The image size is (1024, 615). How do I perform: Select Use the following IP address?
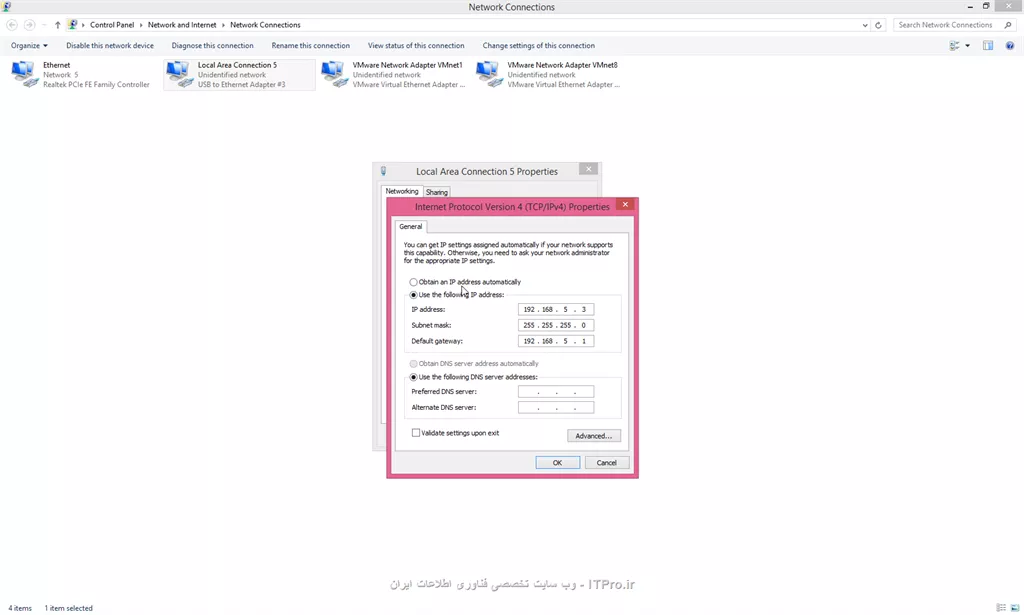414,295
